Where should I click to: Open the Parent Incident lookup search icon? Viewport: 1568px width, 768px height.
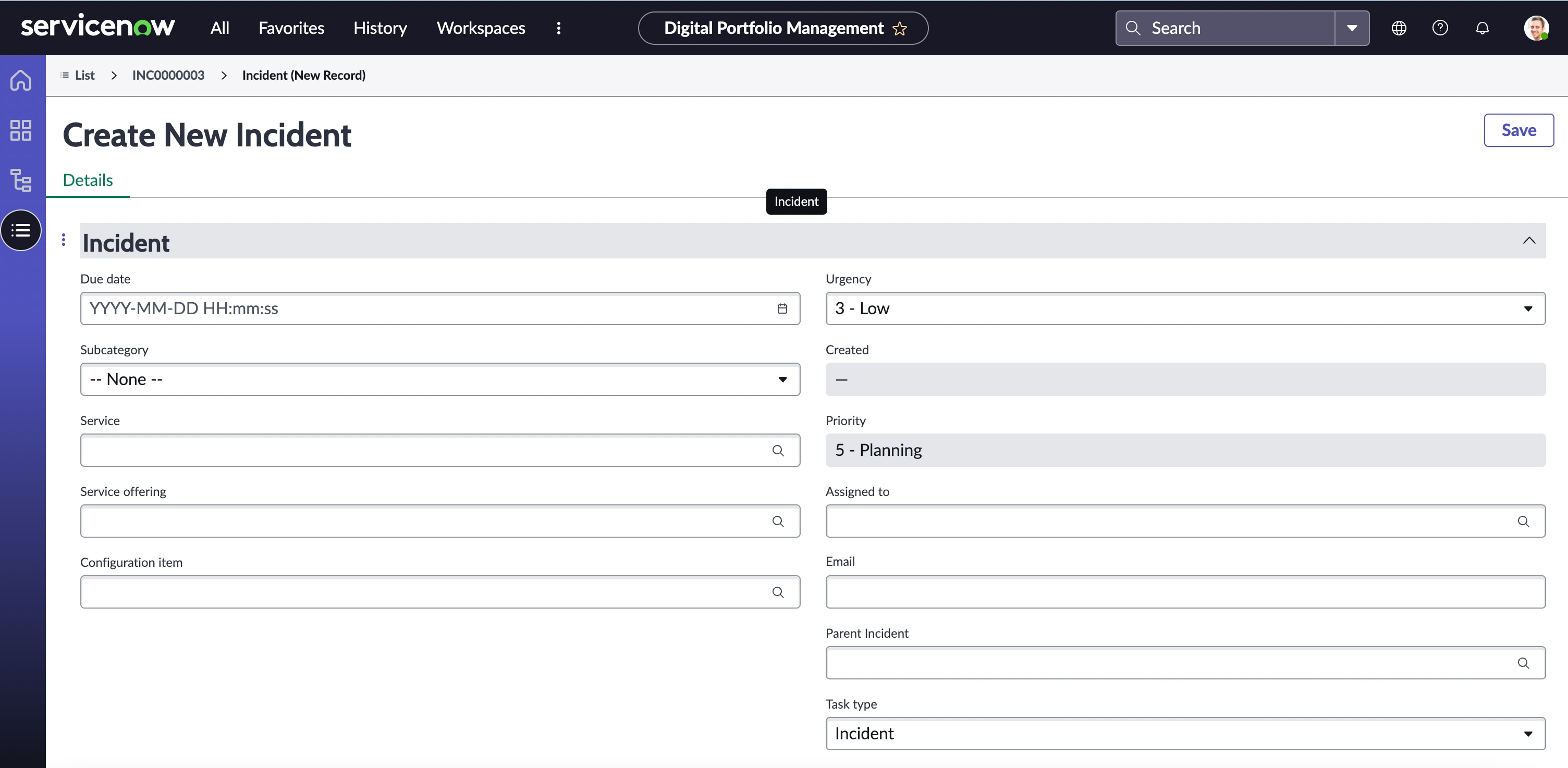(x=1524, y=663)
